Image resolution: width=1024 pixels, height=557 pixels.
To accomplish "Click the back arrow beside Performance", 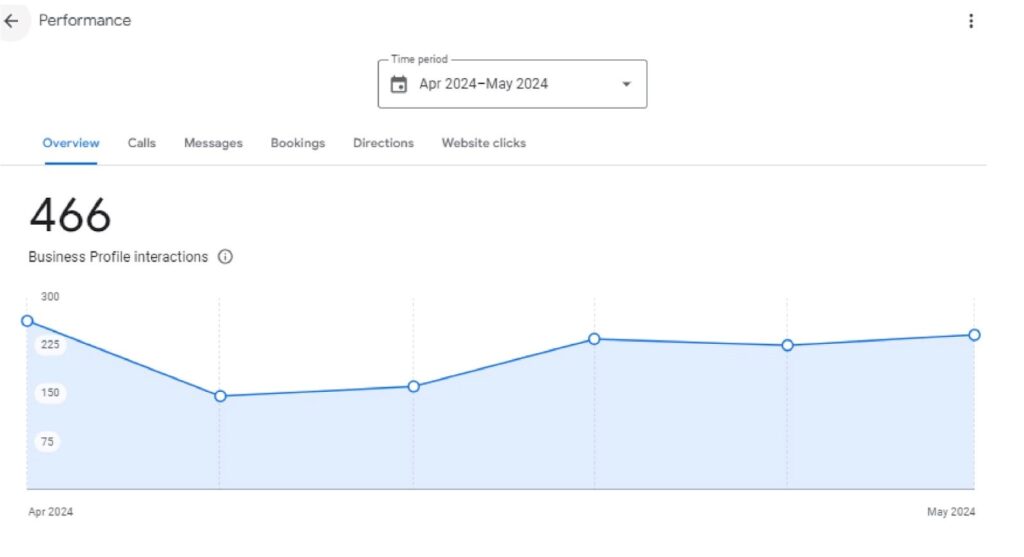I will click(x=12, y=21).
